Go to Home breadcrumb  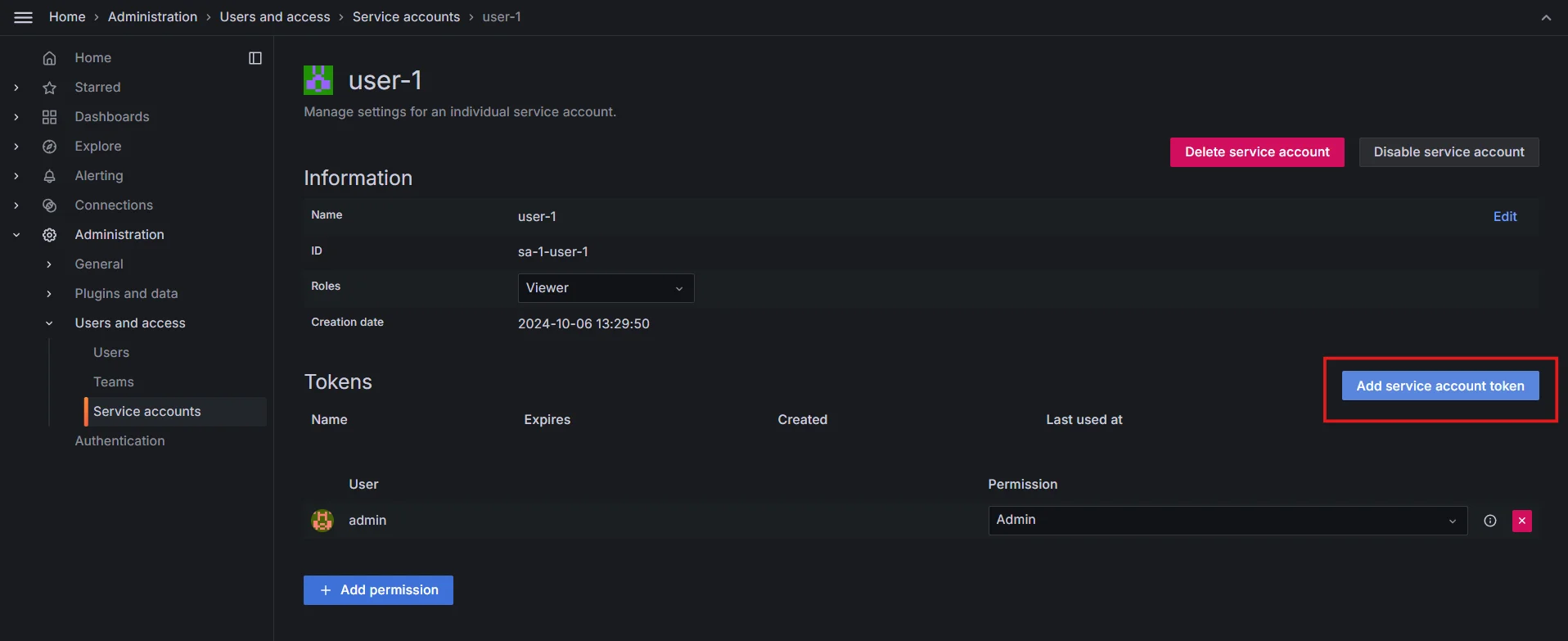[67, 17]
